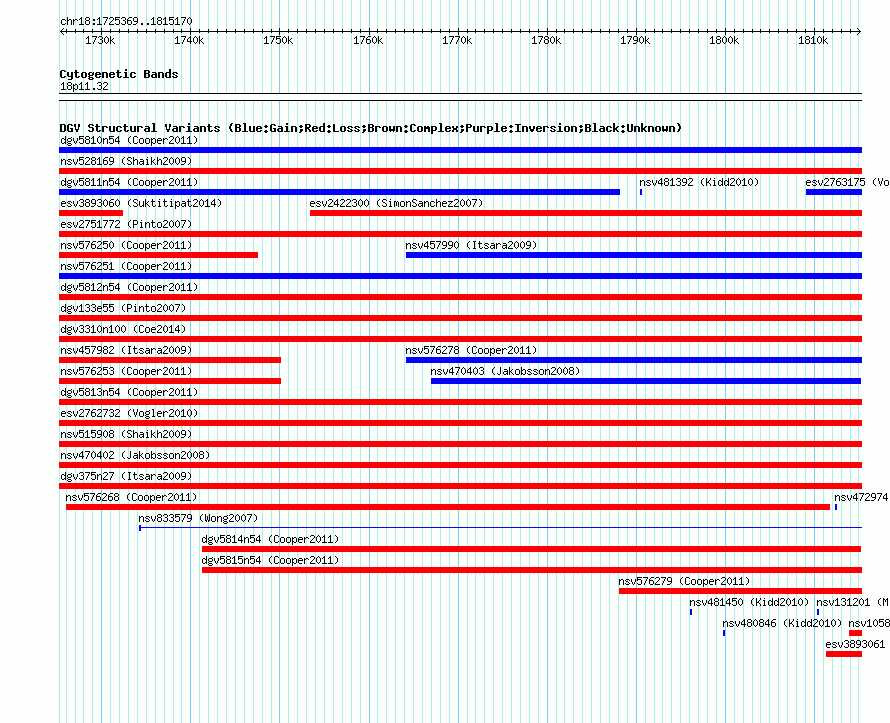Open the esv3893061 variant label
Screen dimensions: 890x723
(855, 644)
